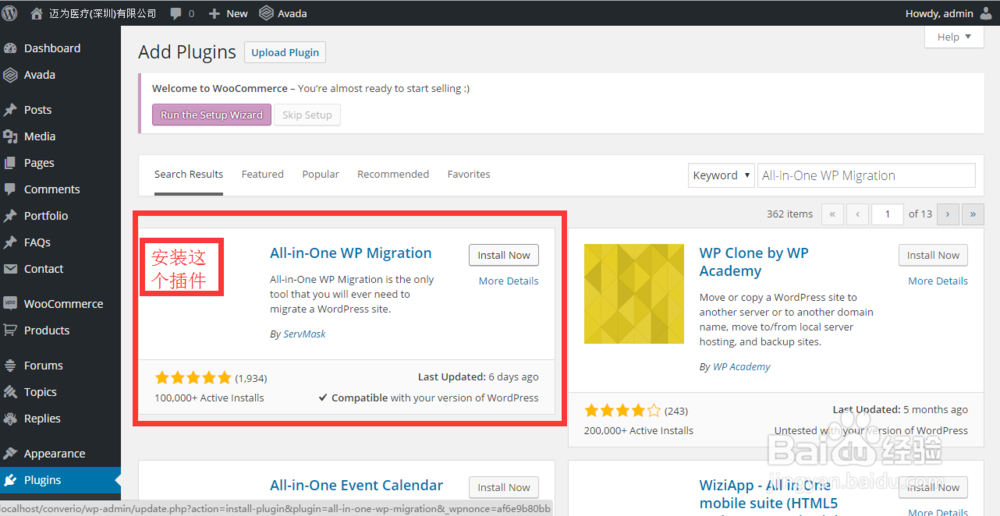Screen dimensions: 1000x516
Task: Click the plugin search input field
Action: [x=866, y=176]
